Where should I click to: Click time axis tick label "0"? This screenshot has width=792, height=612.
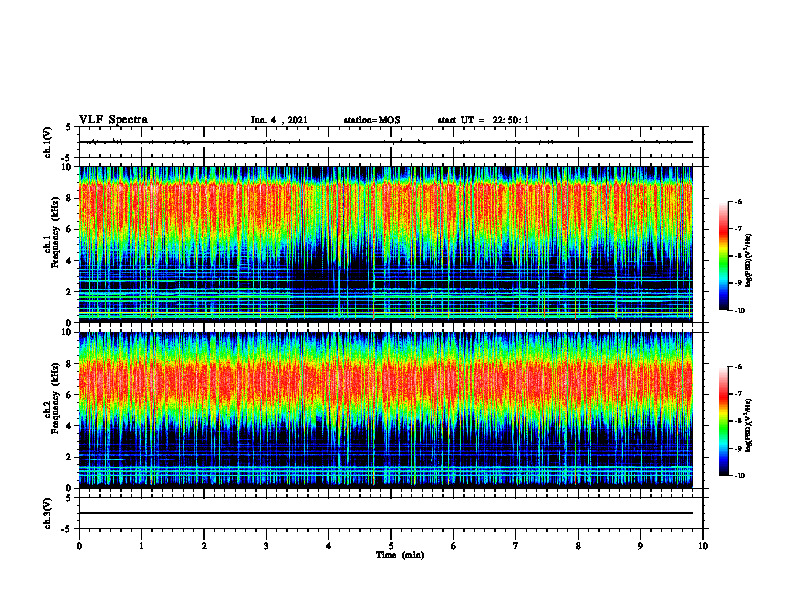(79, 546)
